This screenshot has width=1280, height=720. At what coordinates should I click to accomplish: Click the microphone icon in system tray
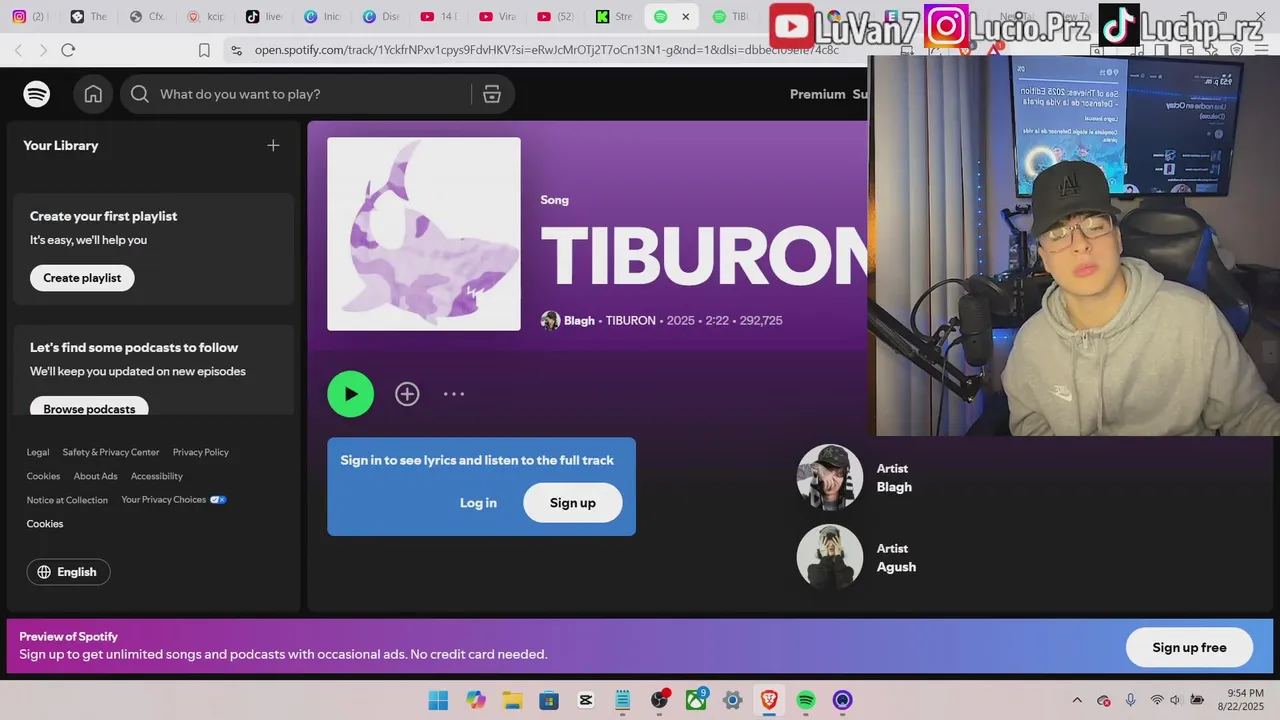pyautogui.click(x=1130, y=700)
